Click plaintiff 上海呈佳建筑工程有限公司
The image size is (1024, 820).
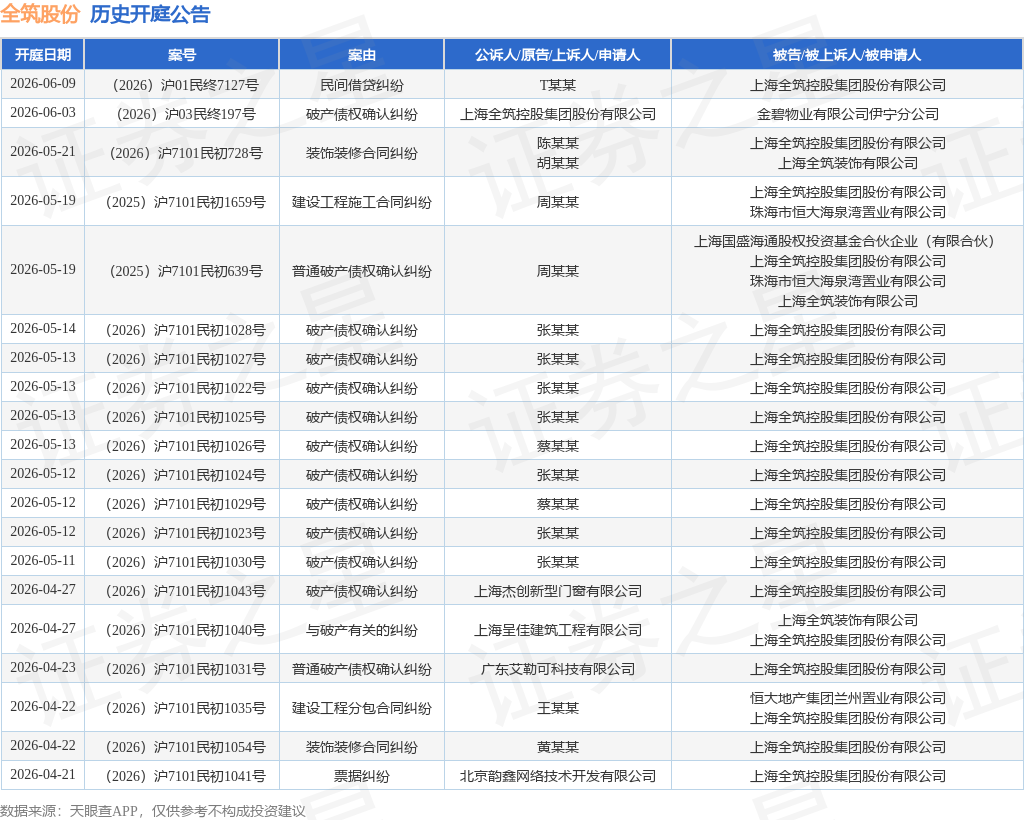[557, 630]
